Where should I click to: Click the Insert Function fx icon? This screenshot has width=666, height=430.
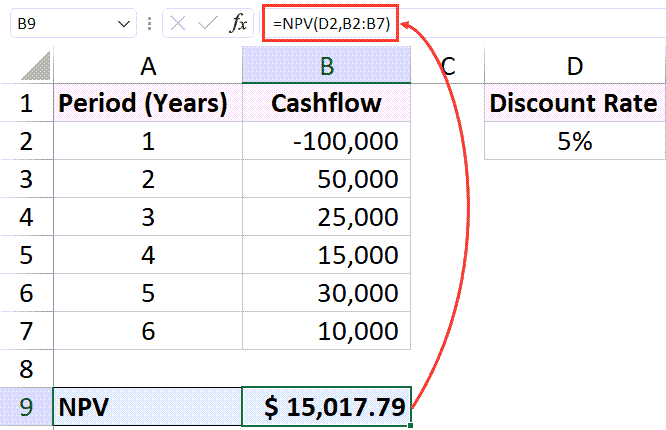click(x=238, y=23)
